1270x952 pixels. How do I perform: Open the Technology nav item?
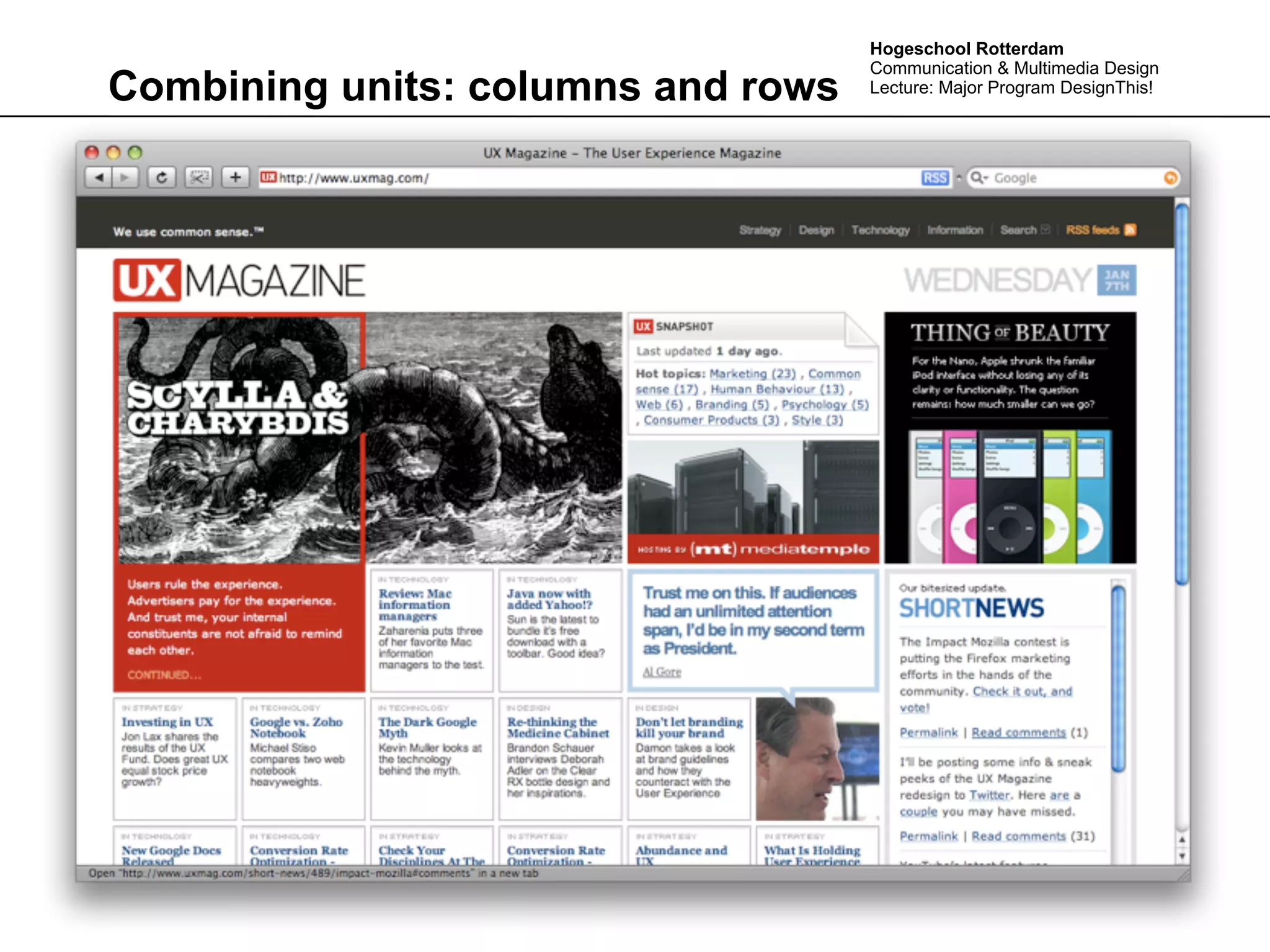[x=880, y=230]
